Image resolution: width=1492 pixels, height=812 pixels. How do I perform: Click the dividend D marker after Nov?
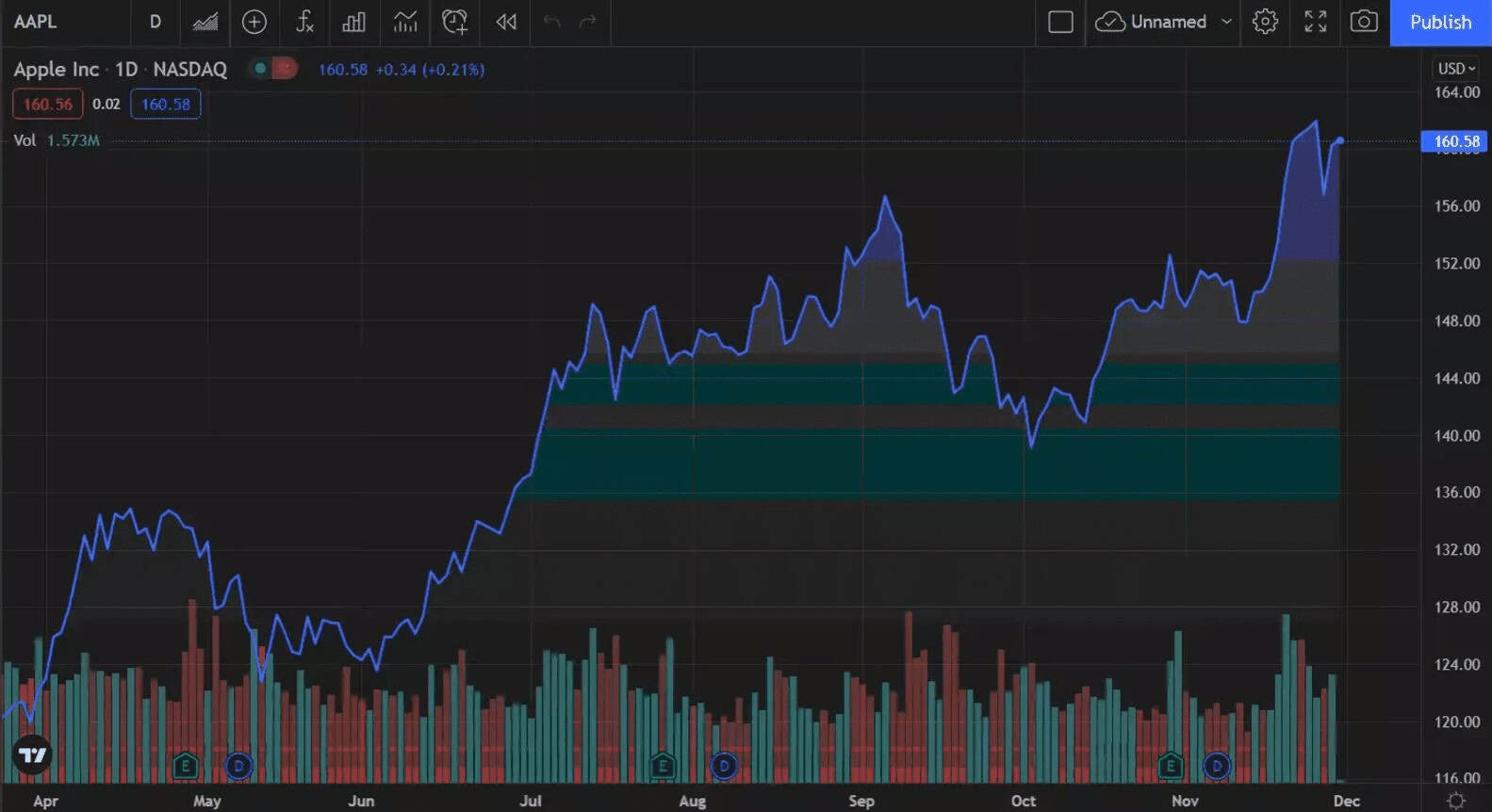(1217, 766)
